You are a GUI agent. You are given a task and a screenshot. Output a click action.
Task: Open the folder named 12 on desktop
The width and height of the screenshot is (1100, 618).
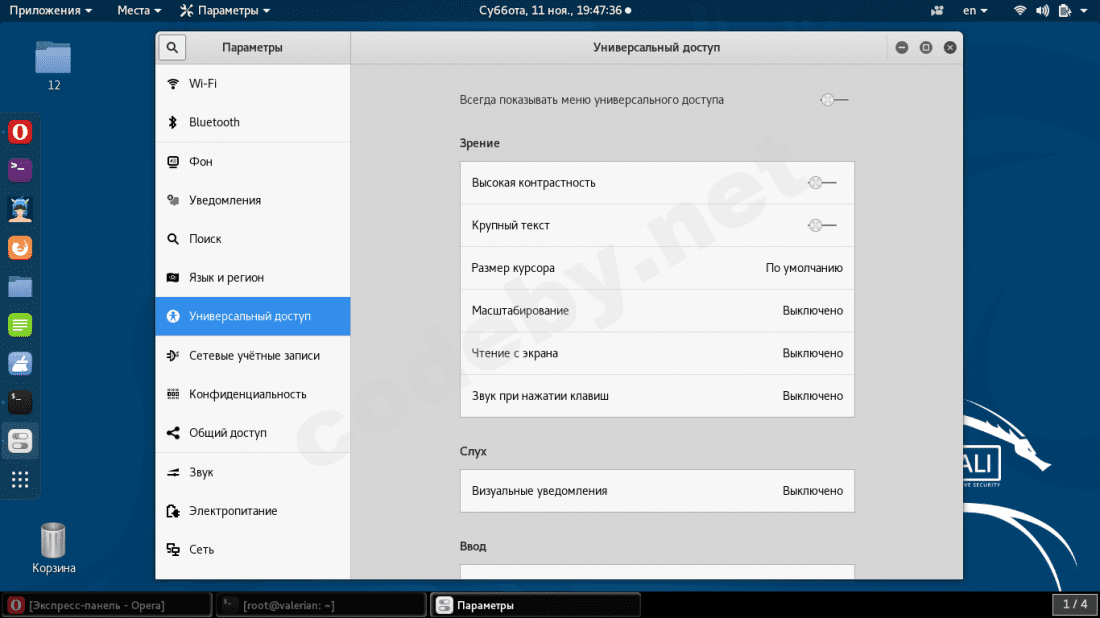(53, 67)
